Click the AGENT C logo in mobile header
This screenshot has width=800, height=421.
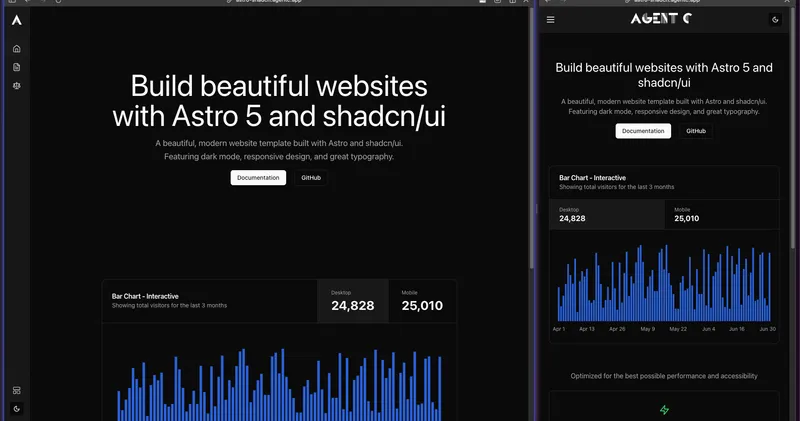(660, 19)
